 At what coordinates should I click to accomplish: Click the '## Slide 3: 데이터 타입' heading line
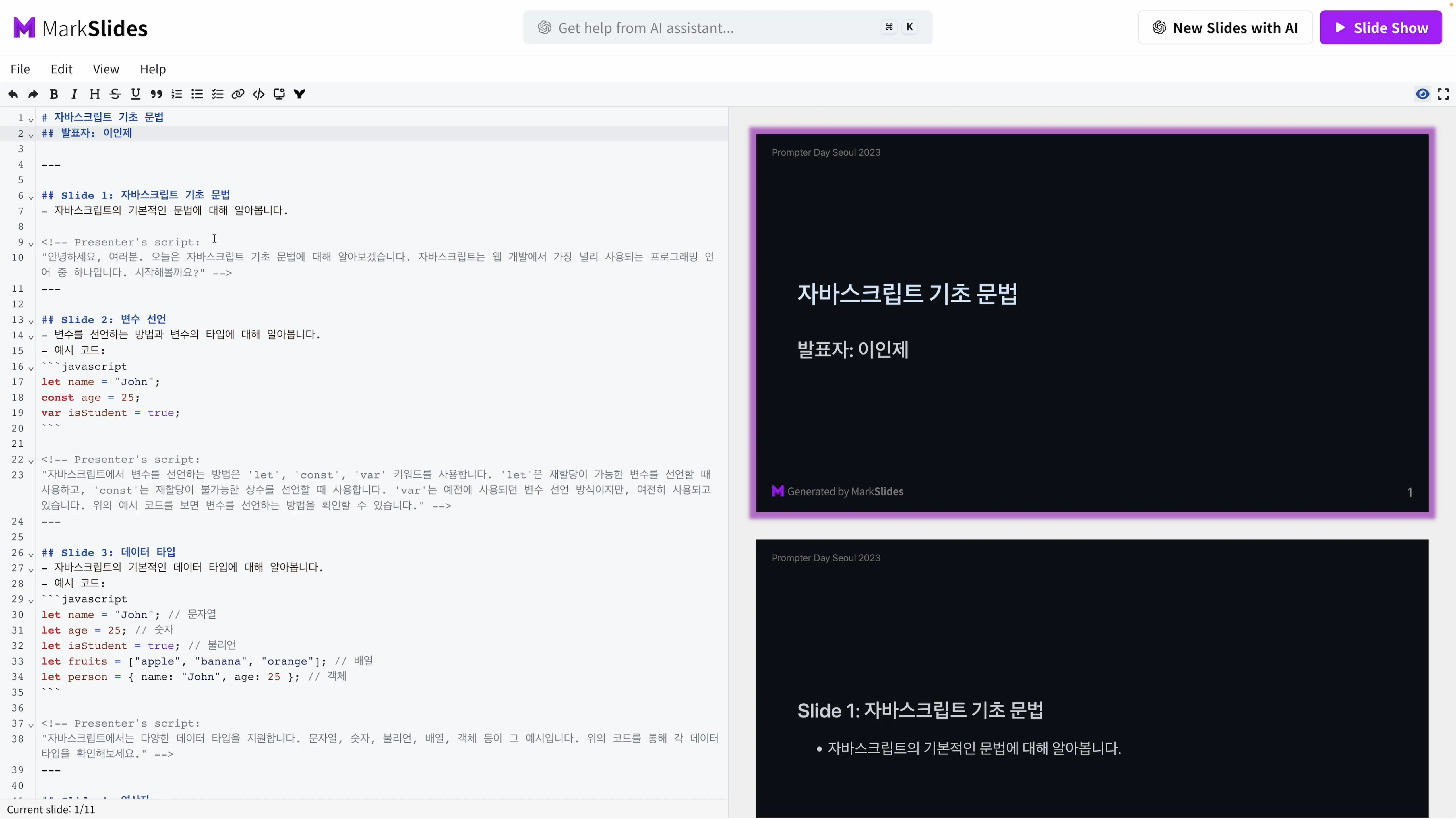(x=109, y=552)
